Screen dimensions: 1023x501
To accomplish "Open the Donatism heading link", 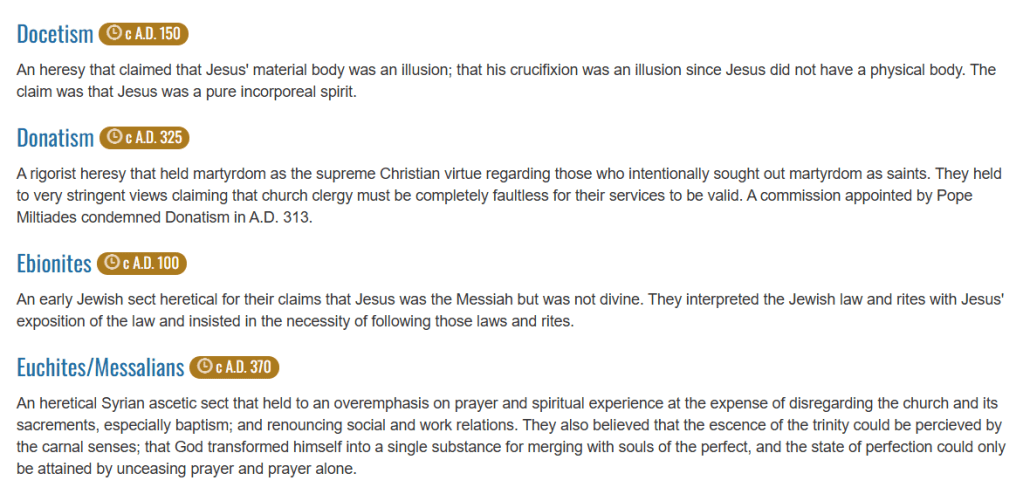I will coord(56,137).
